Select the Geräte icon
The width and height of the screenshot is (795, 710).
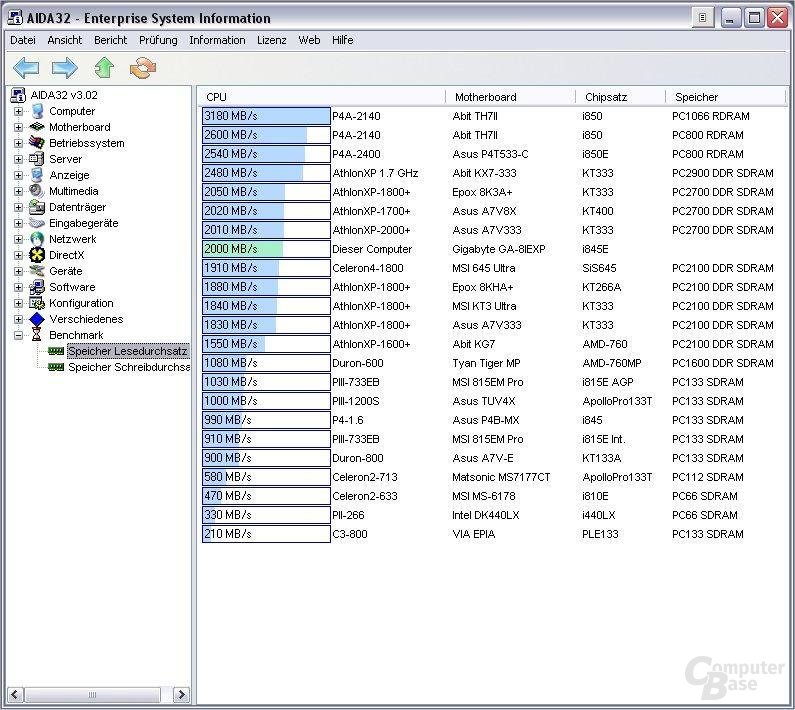point(37,271)
